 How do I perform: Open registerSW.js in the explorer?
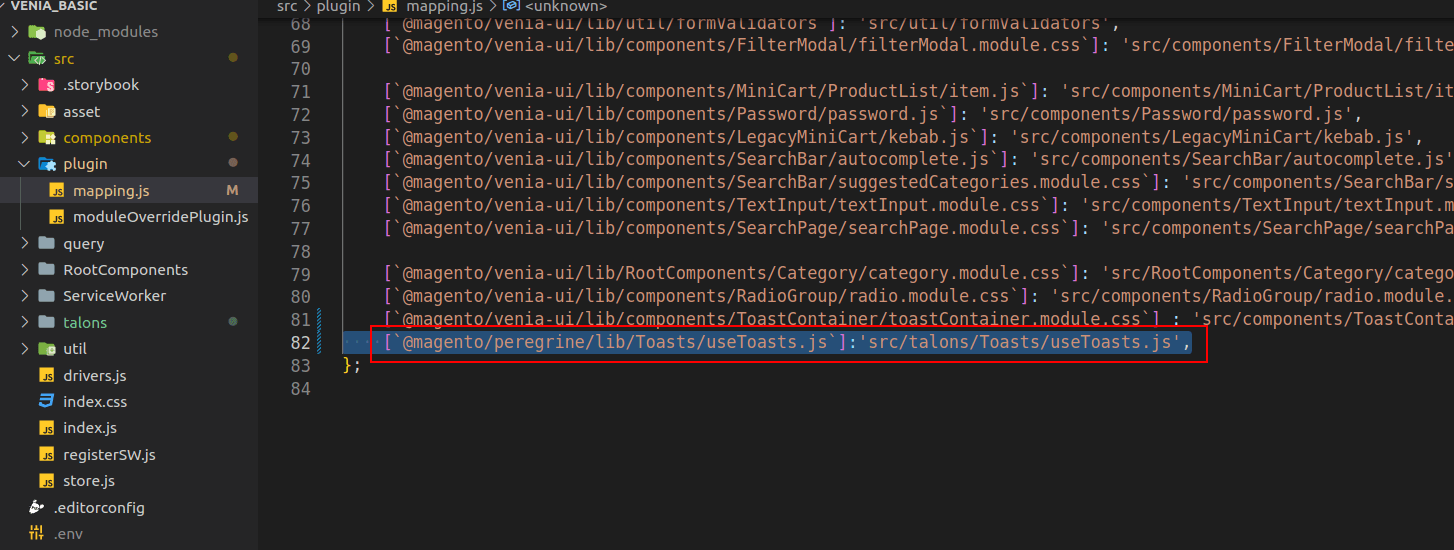(109, 455)
